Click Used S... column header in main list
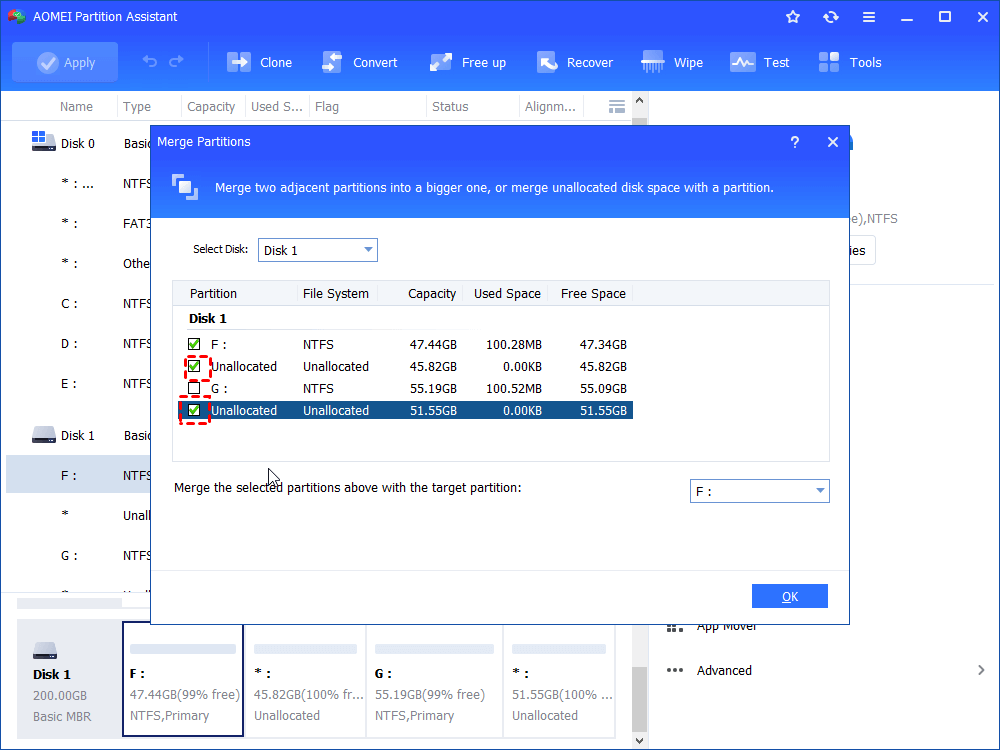Image resolution: width=1000 pixels, height=750 pixels. tap(277, 107)
